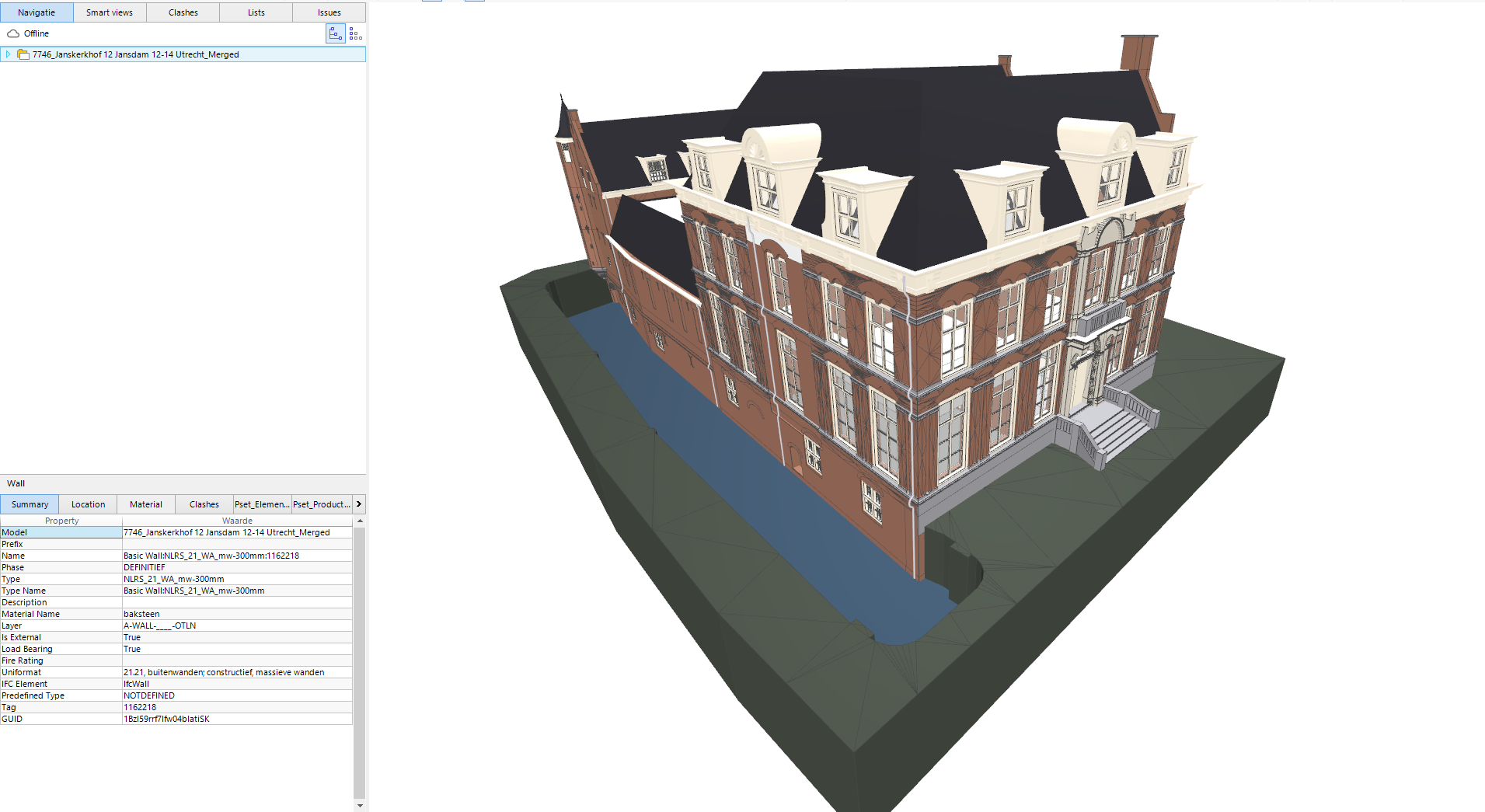Open the Pset_Elemen... properties tab
The image size is (1485, 812).
pyautogui.click(x=262, y=504)
